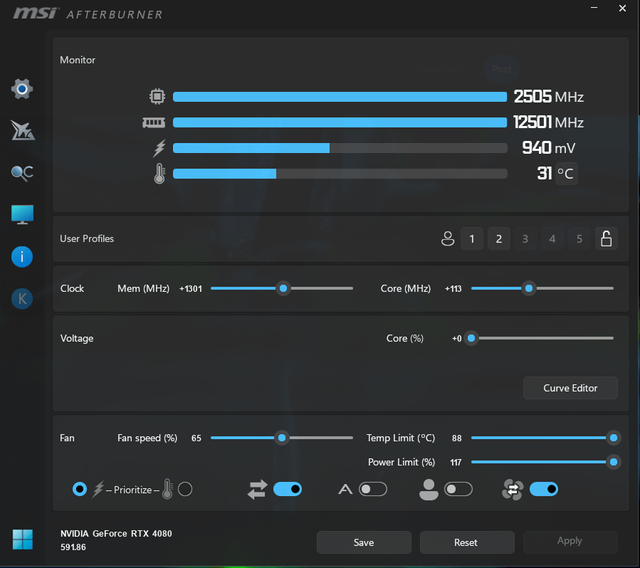Image resolution: width=640 pixels, height=568 pixels.
Task: Launch Kombustor with the K icon
Action: click(x=22, y=298)
